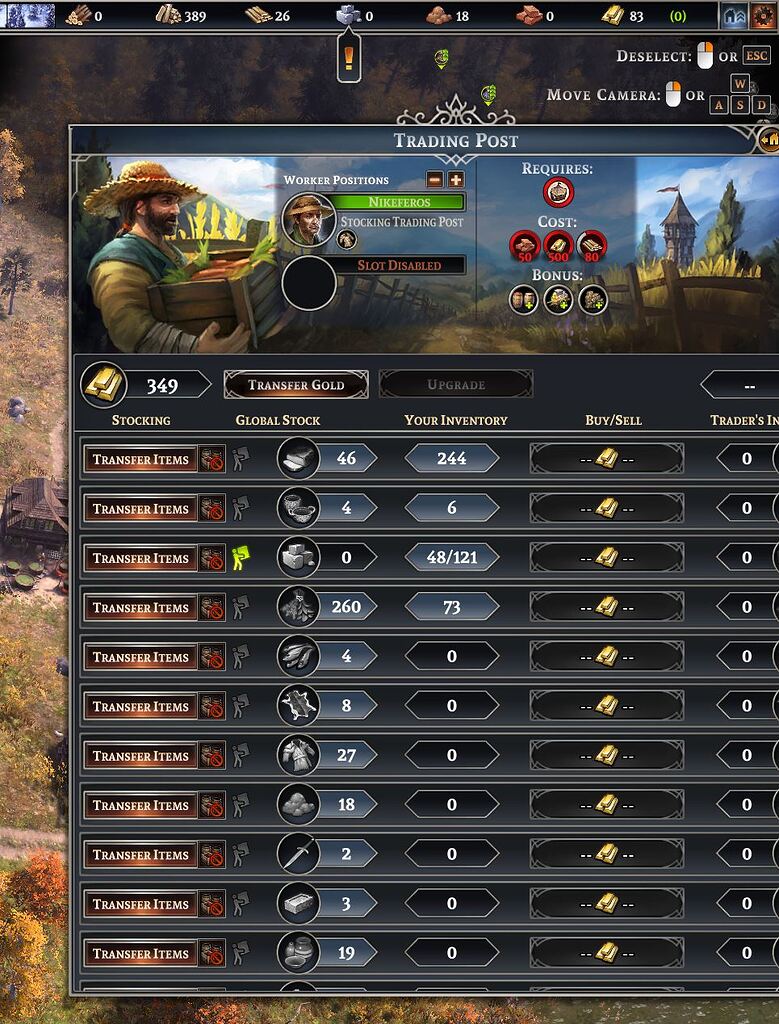The width and height of the screenshot is (779, 1024).
Task: Click the animal hide item icon
Action: [298, 705]
